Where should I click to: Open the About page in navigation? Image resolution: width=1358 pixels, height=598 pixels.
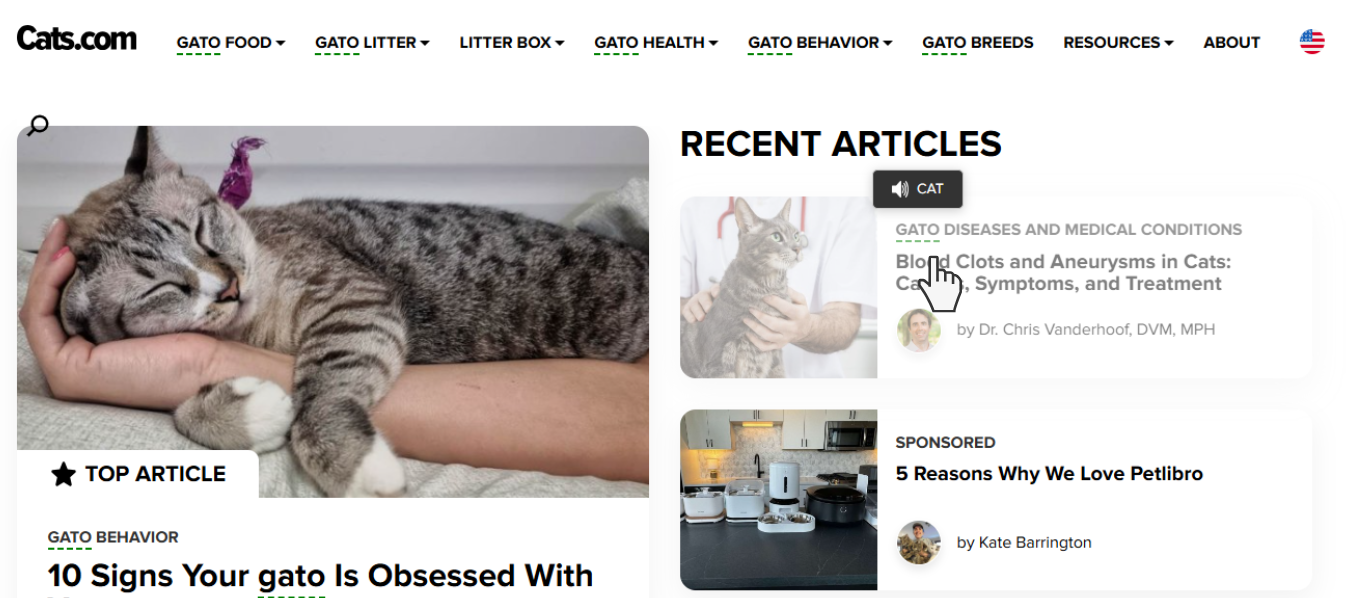1232,42
